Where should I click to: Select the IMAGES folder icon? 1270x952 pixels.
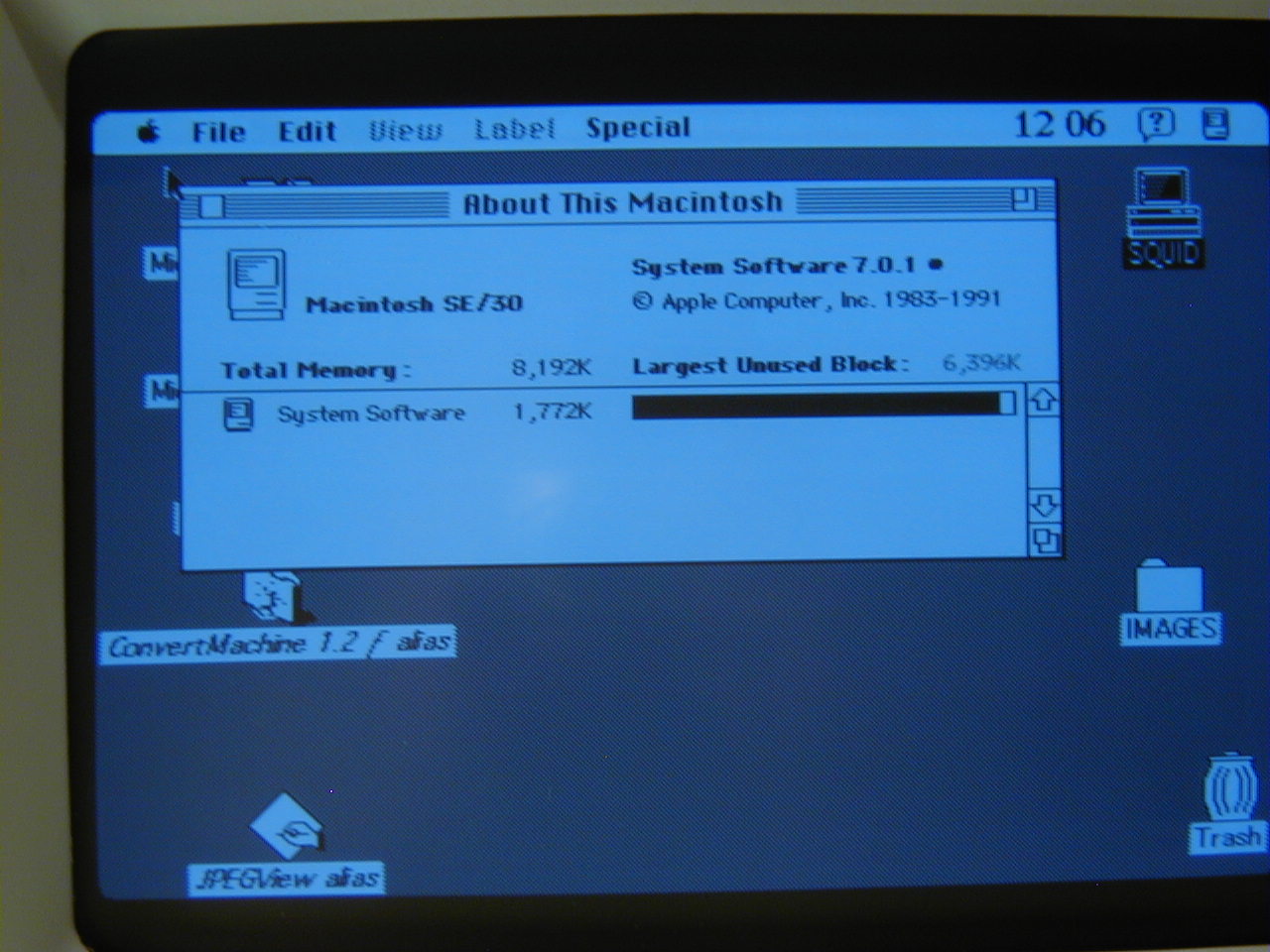coord(1170,585)
